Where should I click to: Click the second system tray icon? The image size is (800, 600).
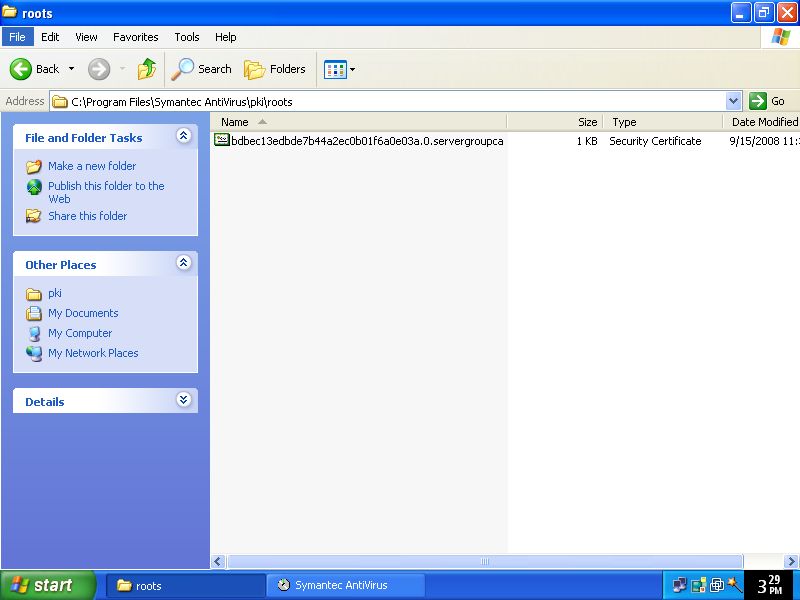click(x=698, y=585)
